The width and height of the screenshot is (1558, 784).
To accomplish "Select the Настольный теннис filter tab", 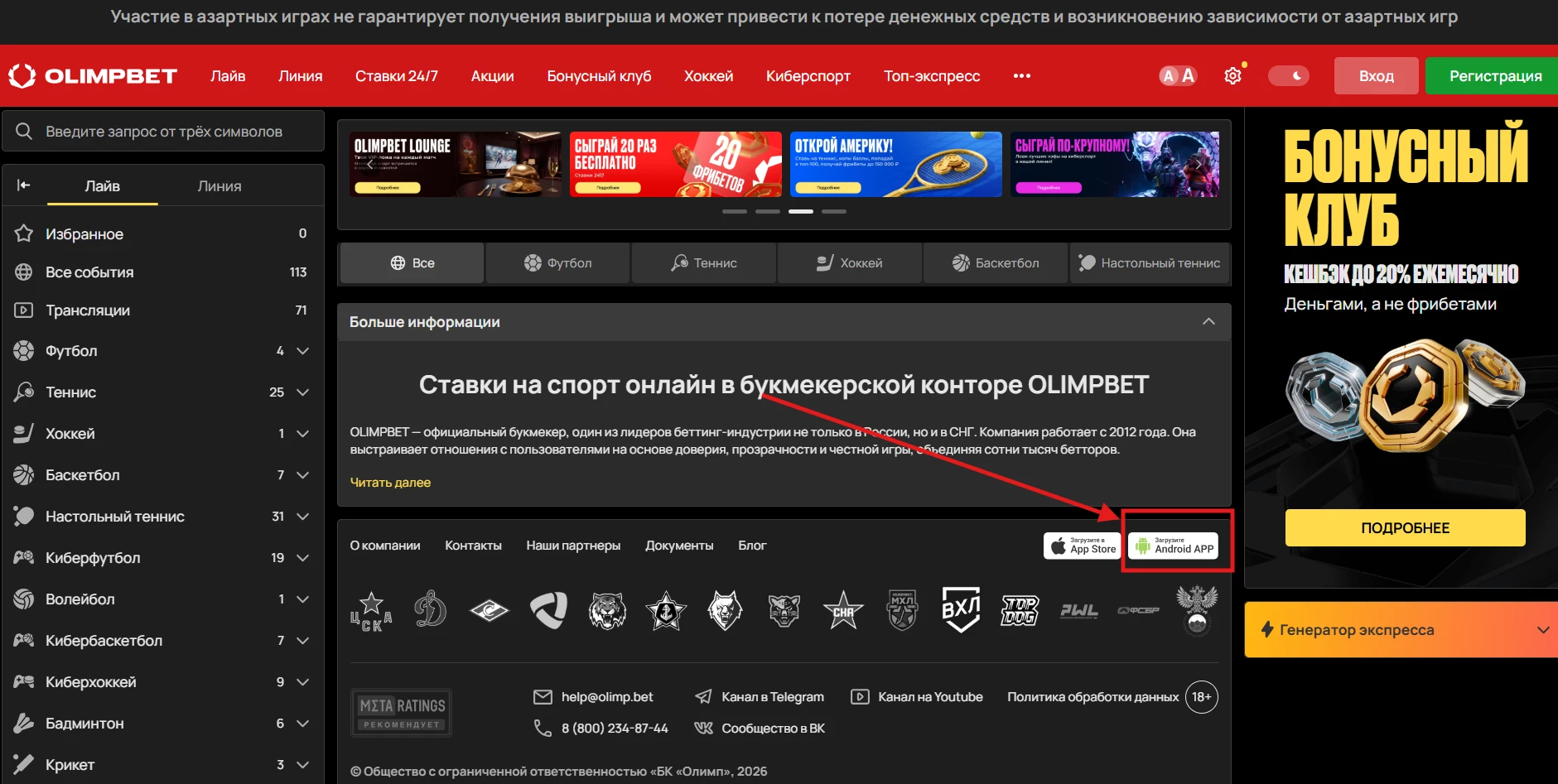I will tap(1150, 263).
